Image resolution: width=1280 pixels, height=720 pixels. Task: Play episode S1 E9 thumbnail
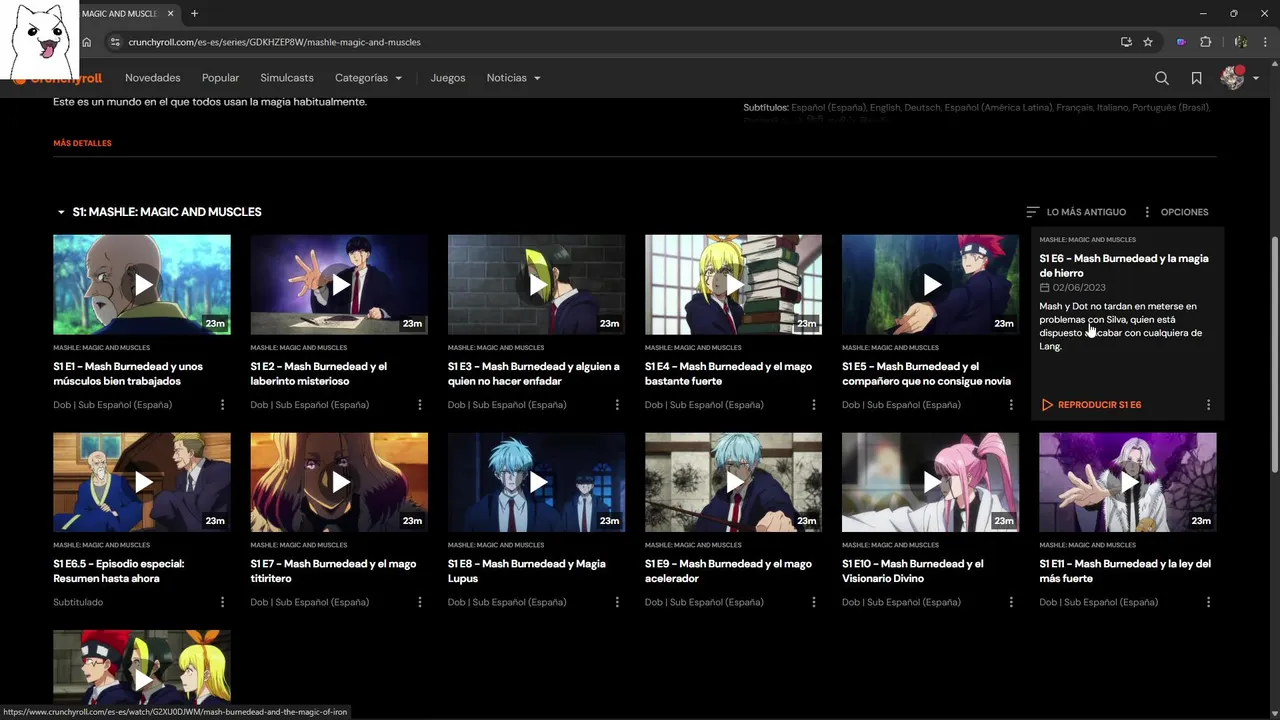(733, 482)
